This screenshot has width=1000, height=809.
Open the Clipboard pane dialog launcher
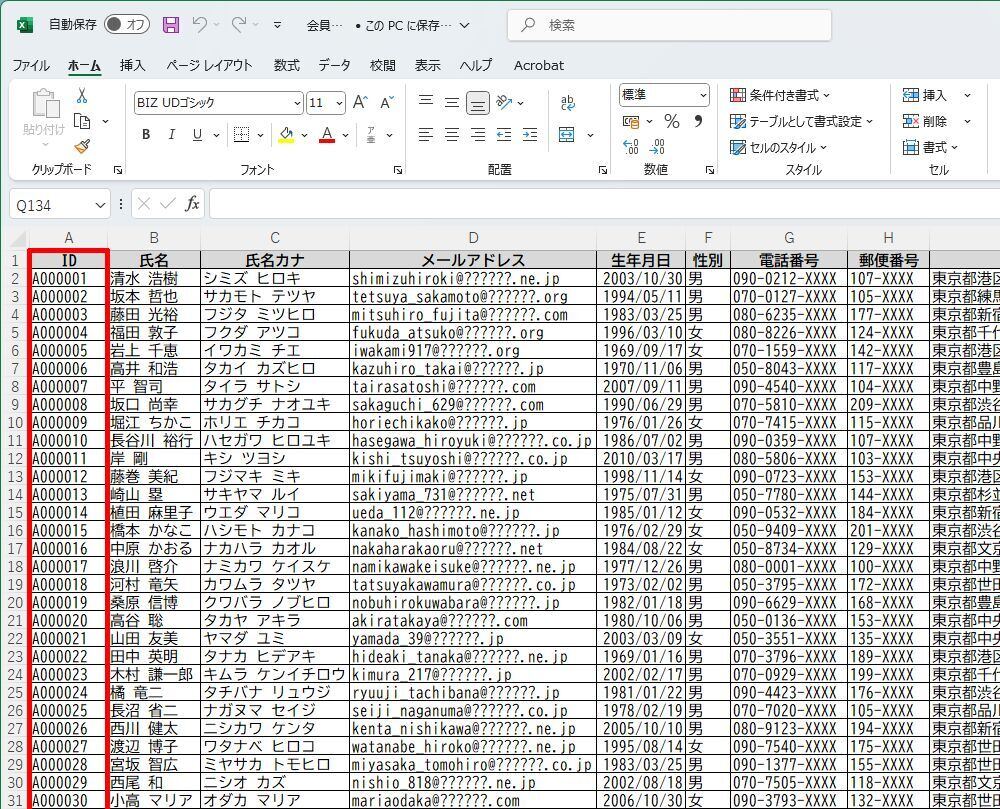click(118, 170)
